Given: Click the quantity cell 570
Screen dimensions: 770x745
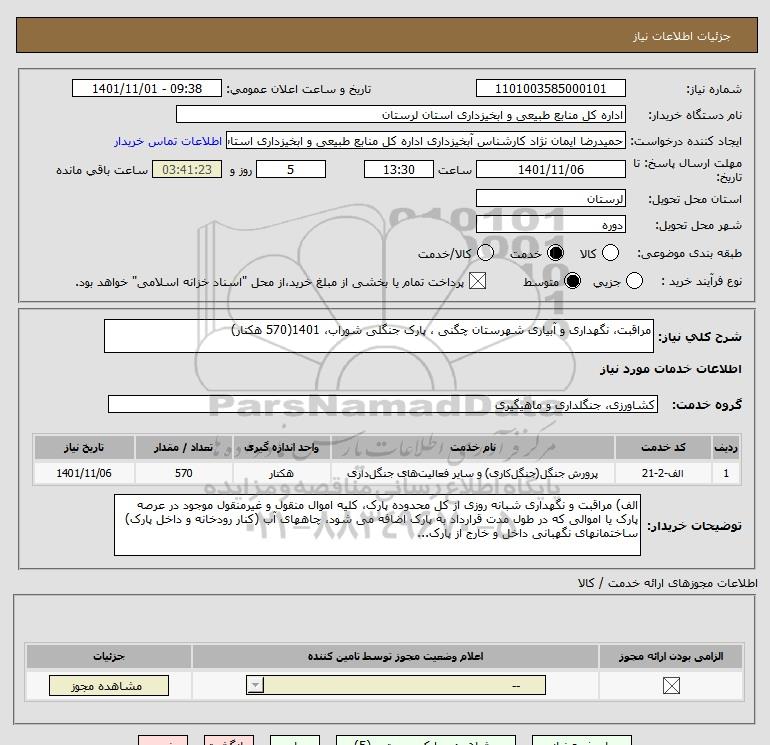Looking at the screenshot, I should [184, 473].
